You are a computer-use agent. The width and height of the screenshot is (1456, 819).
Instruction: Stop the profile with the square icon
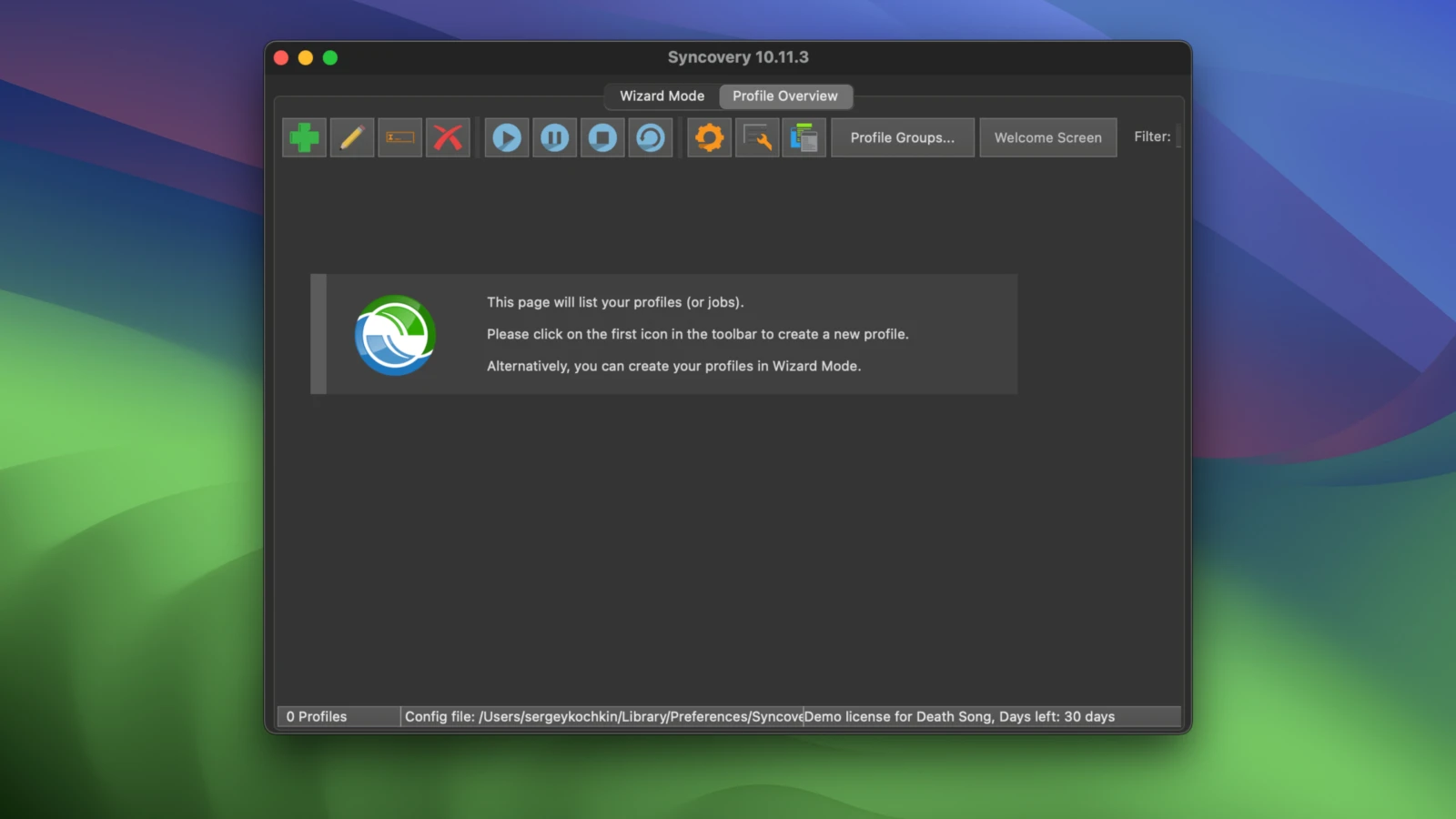click(x=602, y=137)
